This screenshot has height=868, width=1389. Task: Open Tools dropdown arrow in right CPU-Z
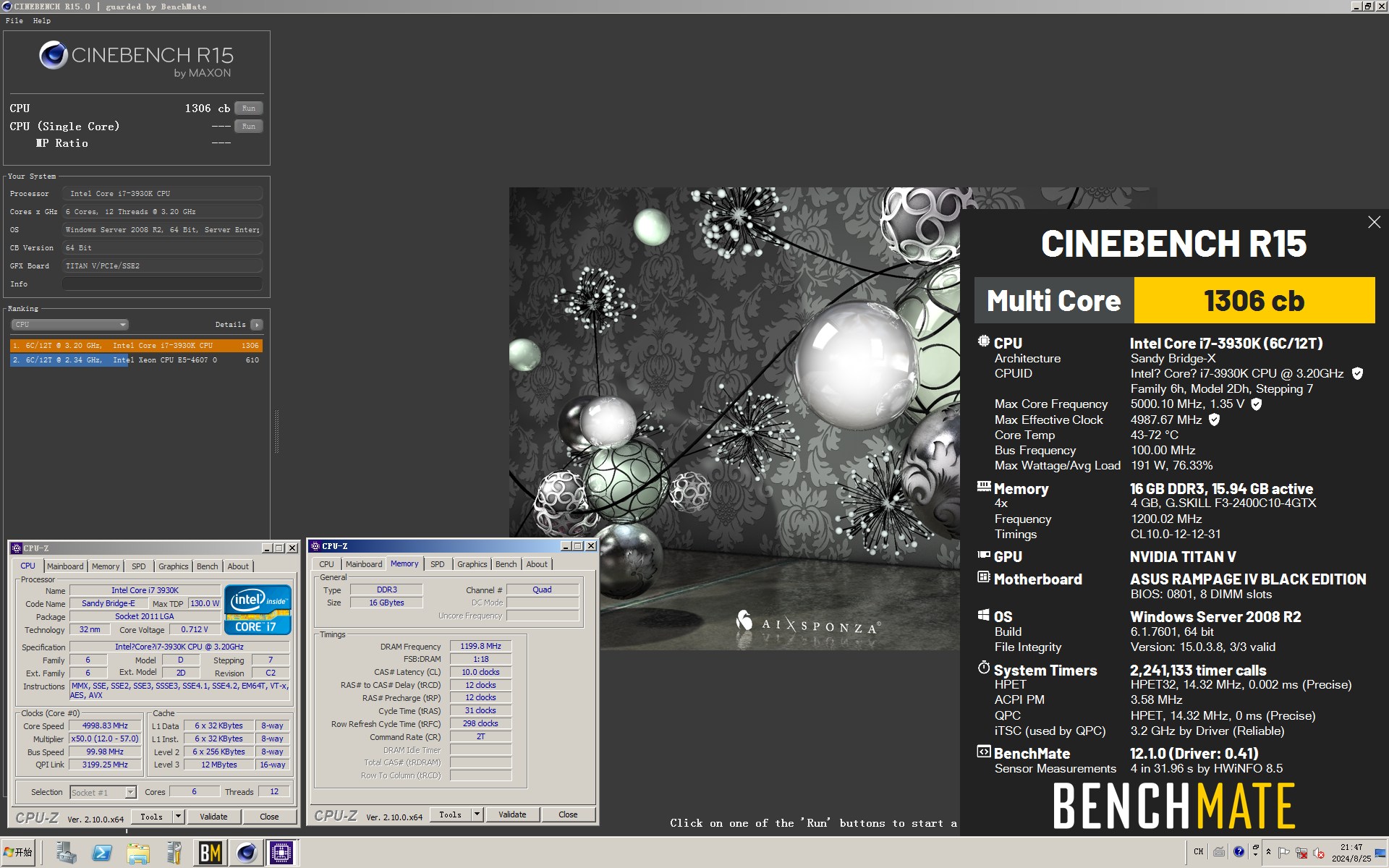coord(477,814)
